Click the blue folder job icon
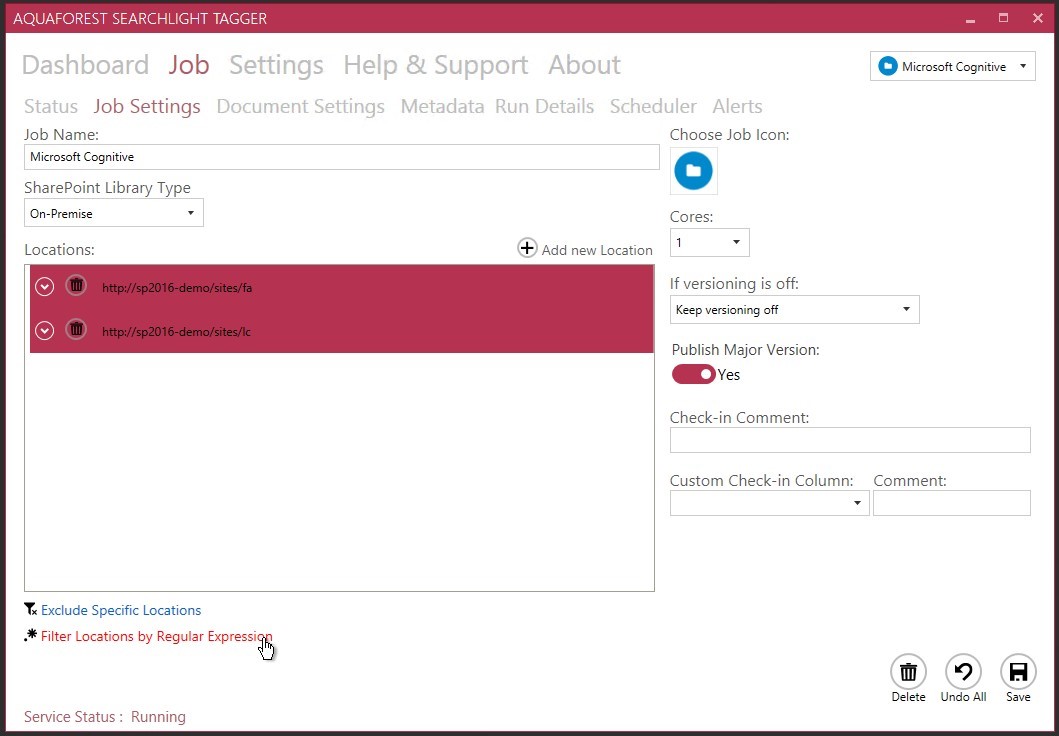Viewport: 1059px width, 736px height. pos(693,171)
